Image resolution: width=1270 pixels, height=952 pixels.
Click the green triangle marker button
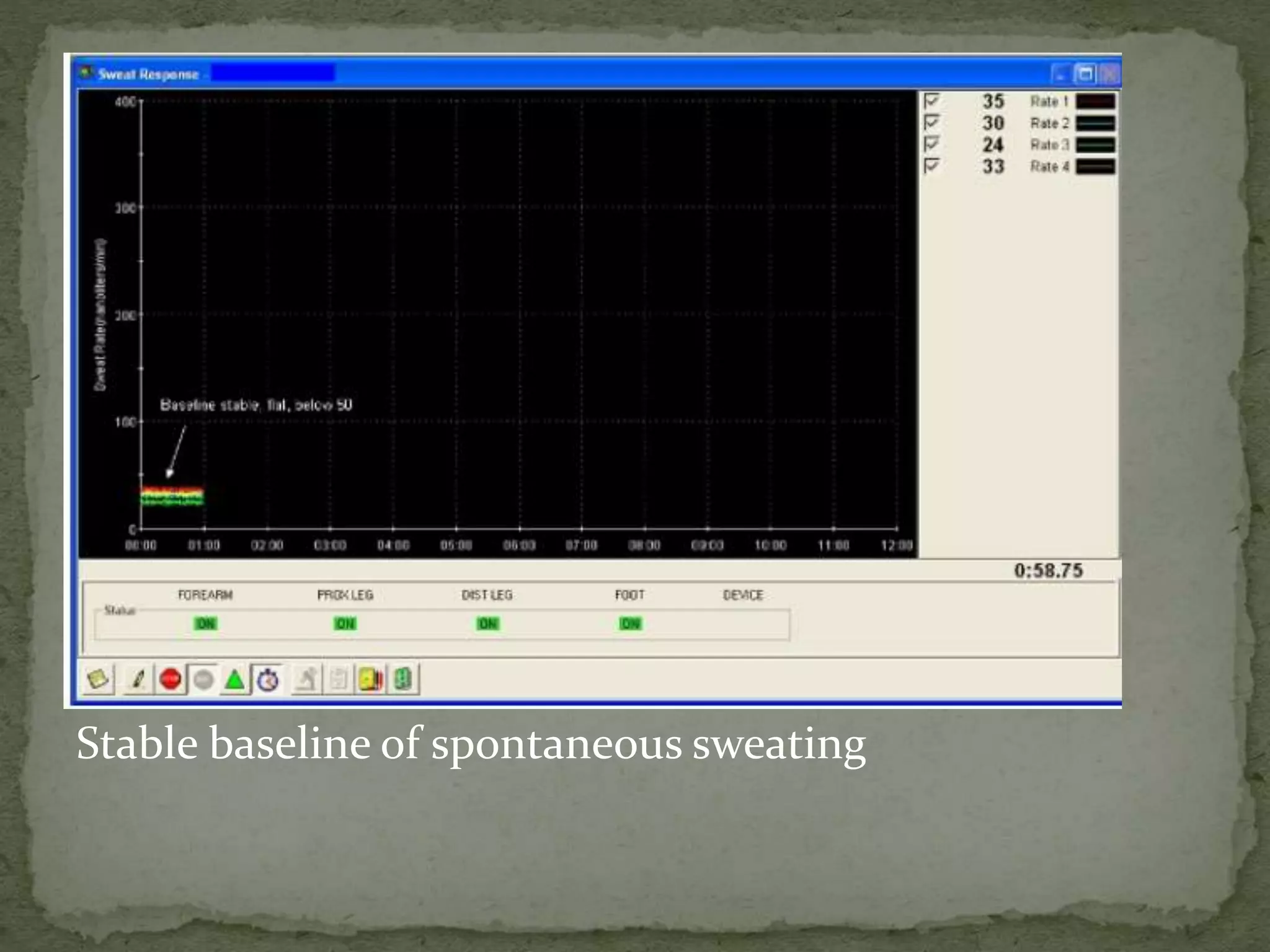coord(235,679)
